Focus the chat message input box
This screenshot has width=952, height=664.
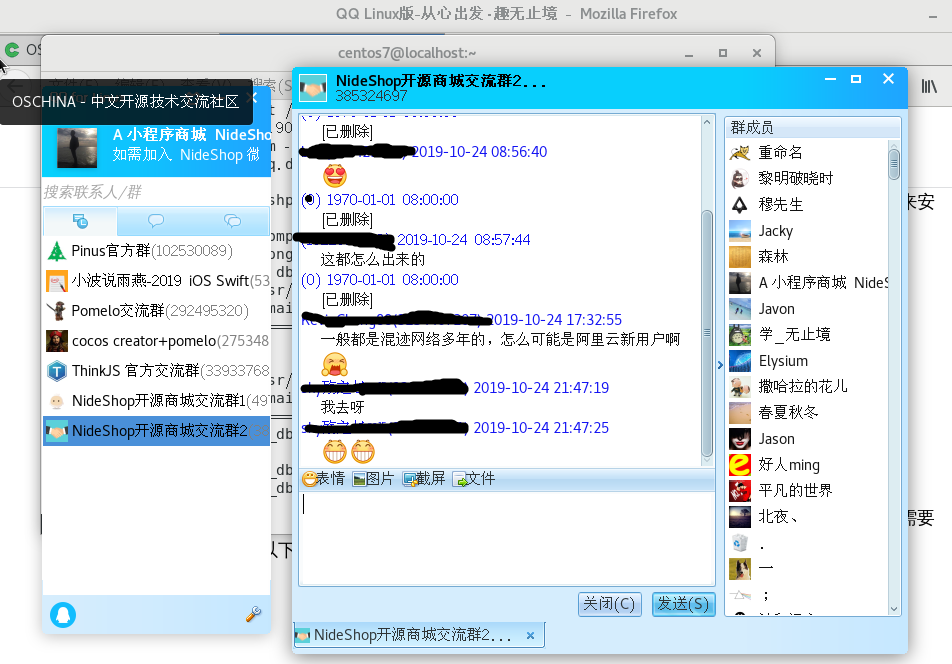(x=506, y=538)
